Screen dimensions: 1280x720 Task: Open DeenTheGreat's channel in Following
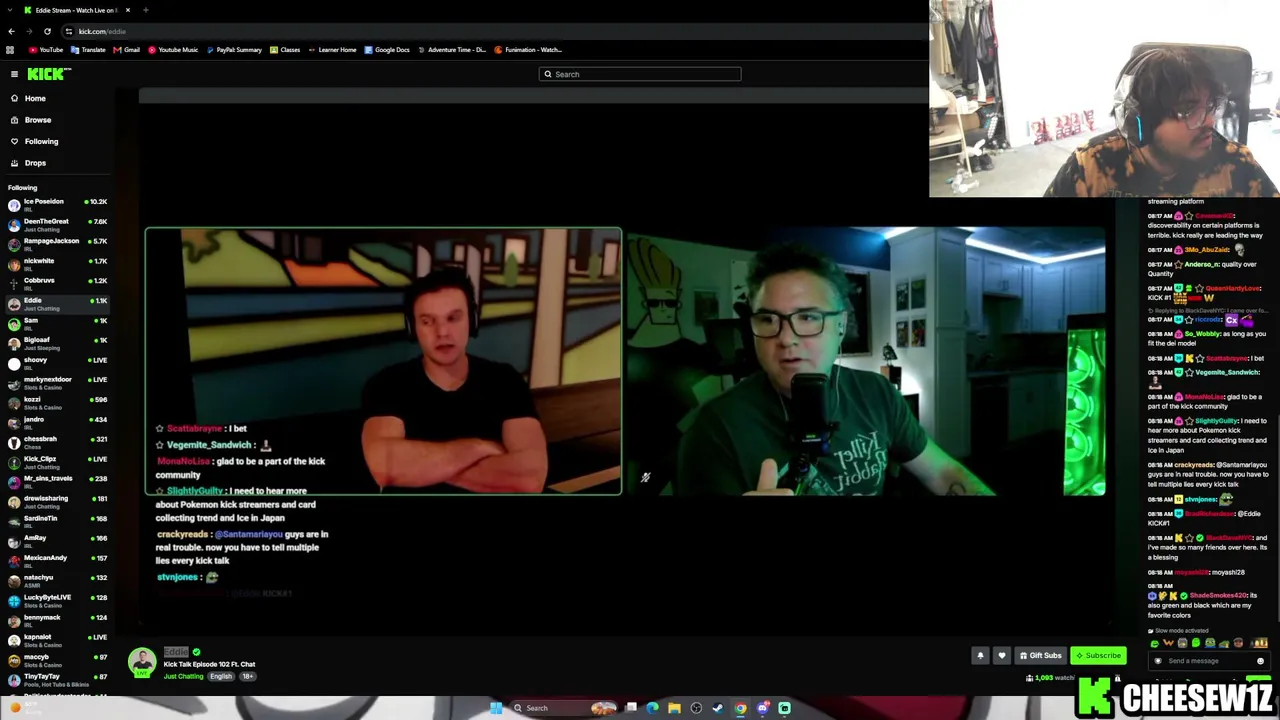60,225
